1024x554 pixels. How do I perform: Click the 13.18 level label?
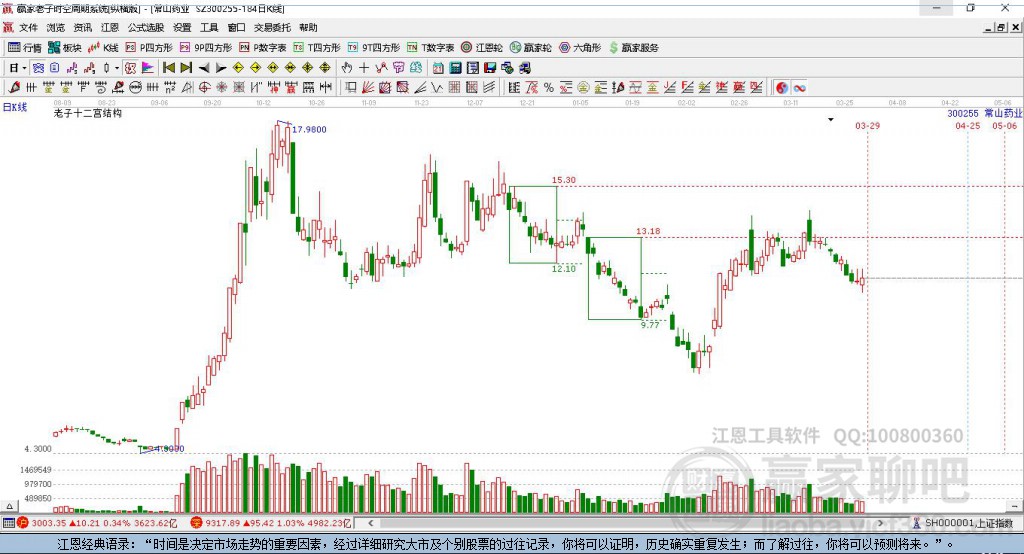[x=648, y=231]
